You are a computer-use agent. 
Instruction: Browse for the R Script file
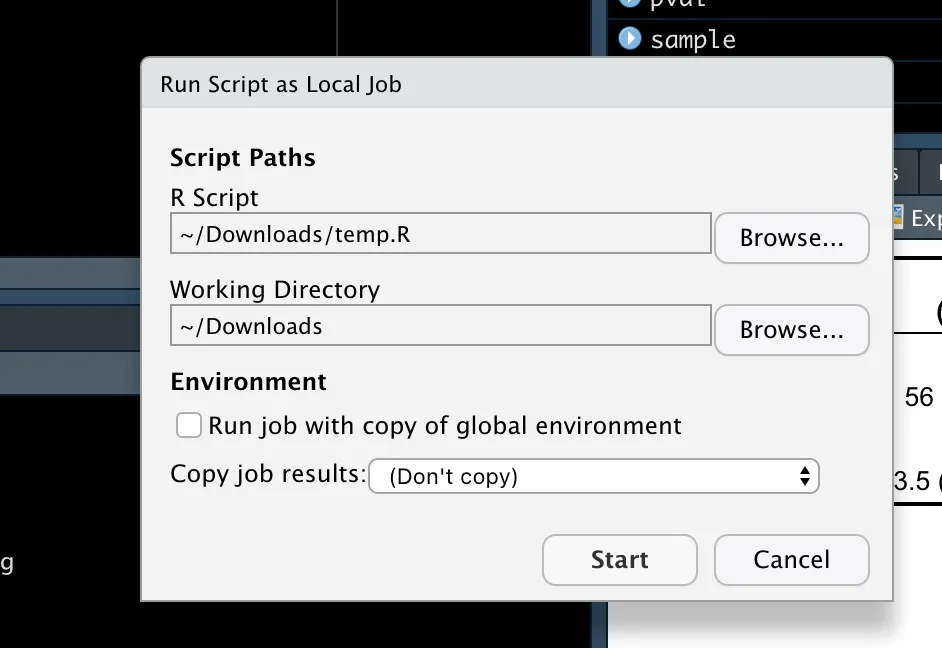pos(791,238)
